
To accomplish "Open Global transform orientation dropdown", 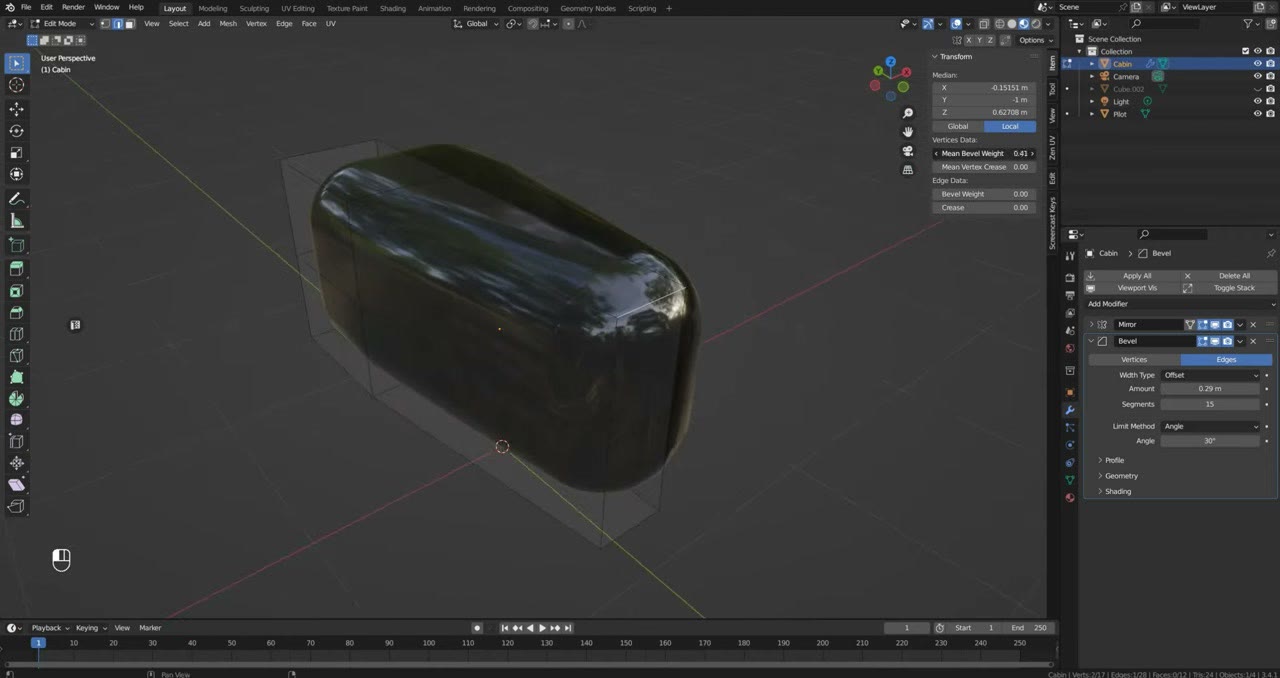I will coord(477,23).
